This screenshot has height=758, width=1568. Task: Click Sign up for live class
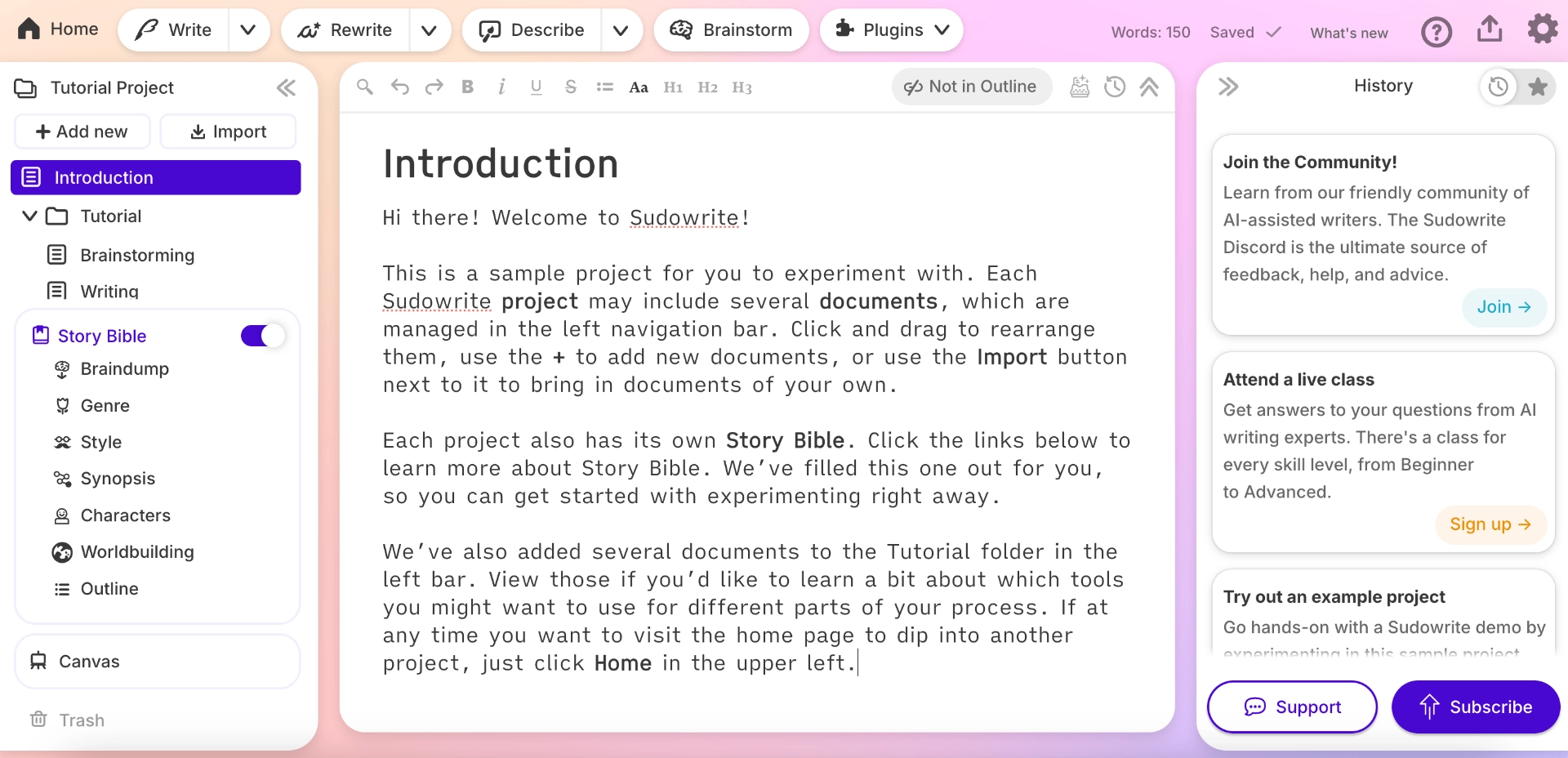[1490, 524]
